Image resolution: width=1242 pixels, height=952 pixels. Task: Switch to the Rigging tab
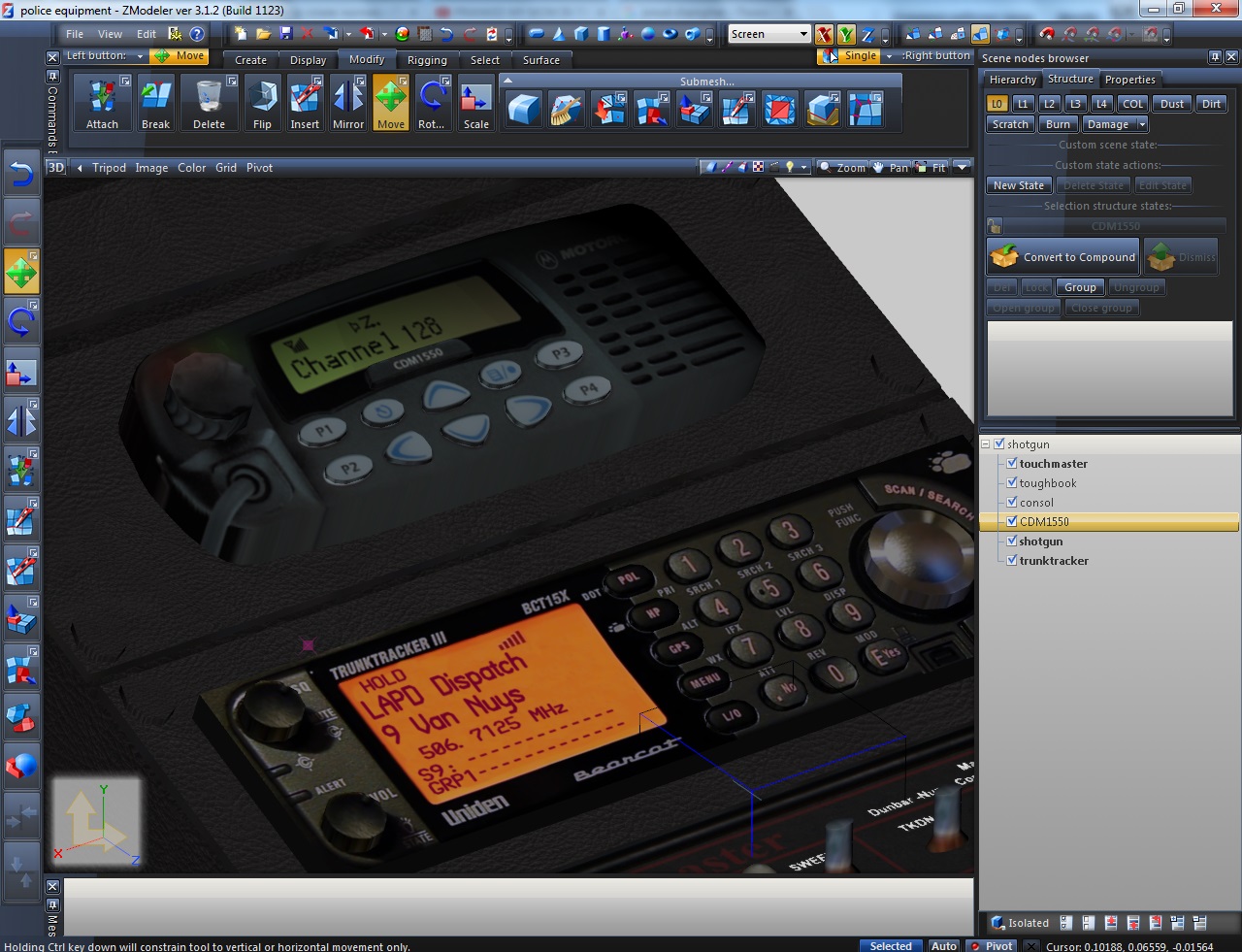coord(427,60)
